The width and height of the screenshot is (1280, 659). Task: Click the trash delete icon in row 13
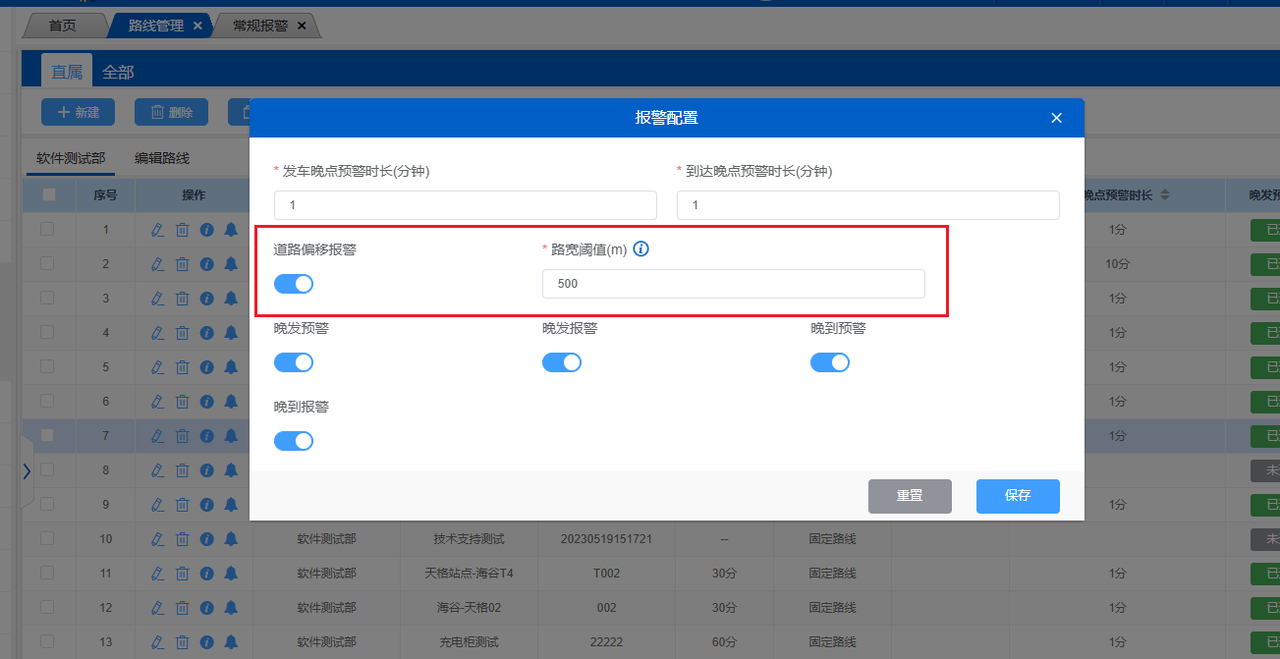(x=182, y=641)
